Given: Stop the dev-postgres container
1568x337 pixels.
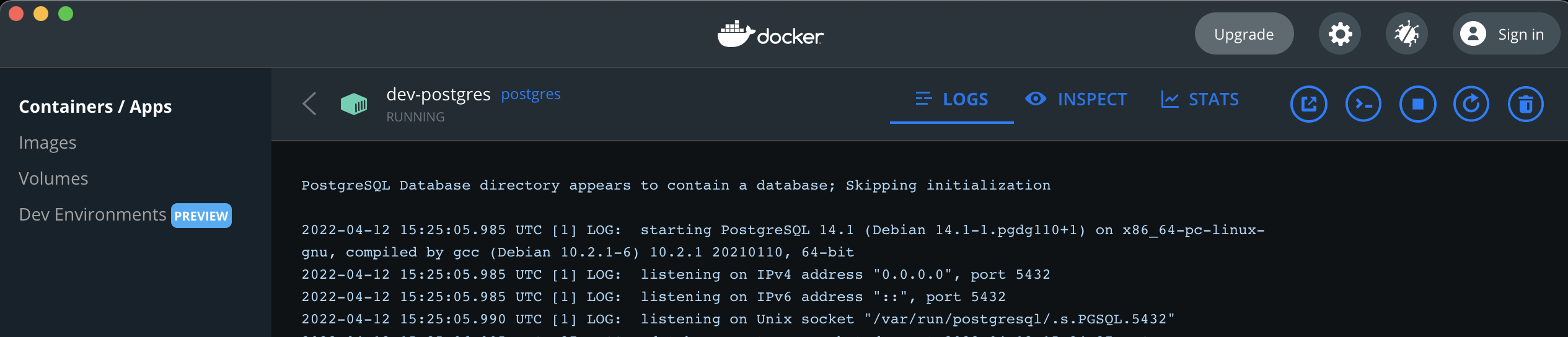Looking at the screenshot, I should click(x=1417, y=104).
